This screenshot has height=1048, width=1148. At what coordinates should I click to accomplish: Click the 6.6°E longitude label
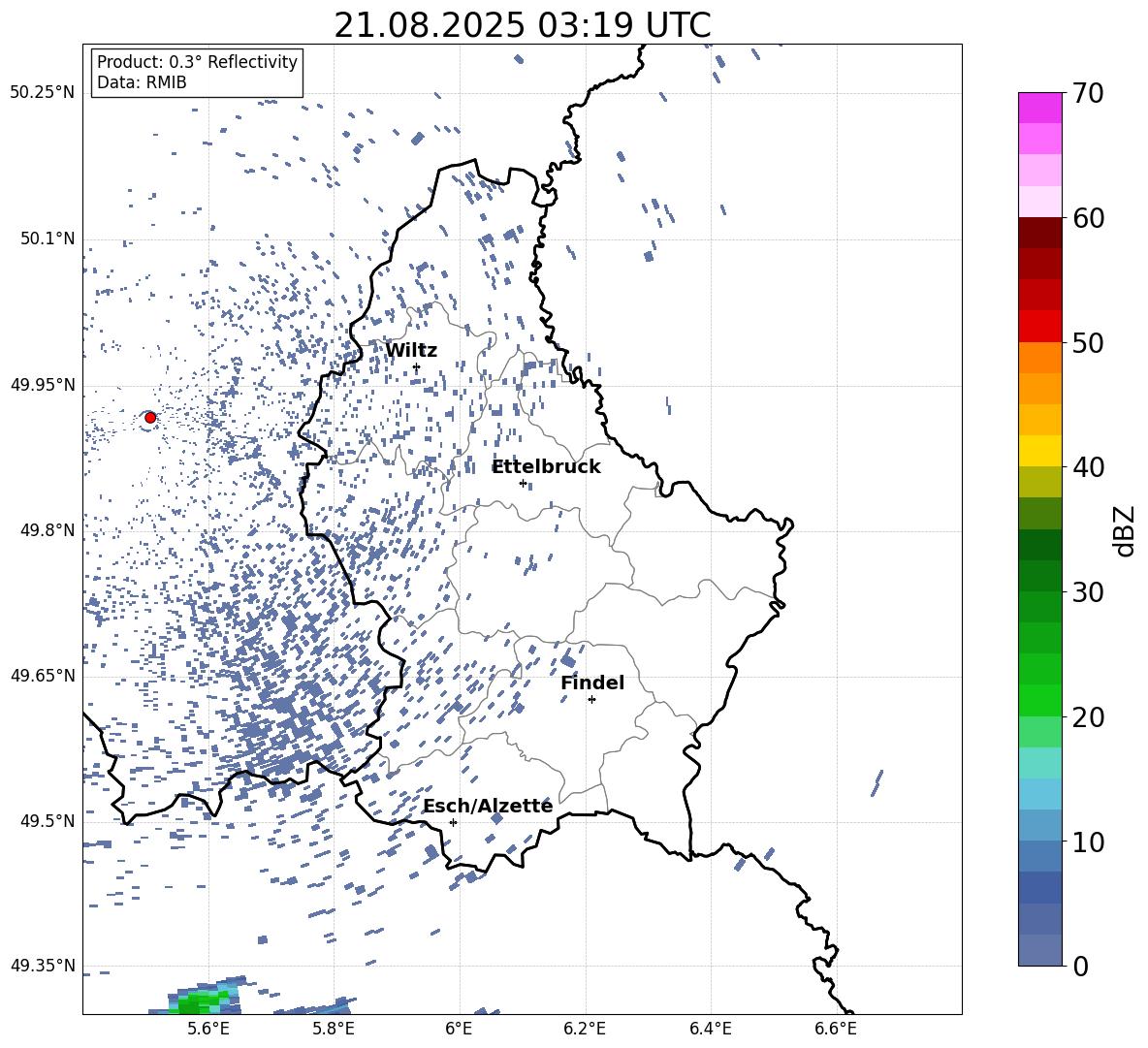pyautogui.click(x=836, y=1029)
